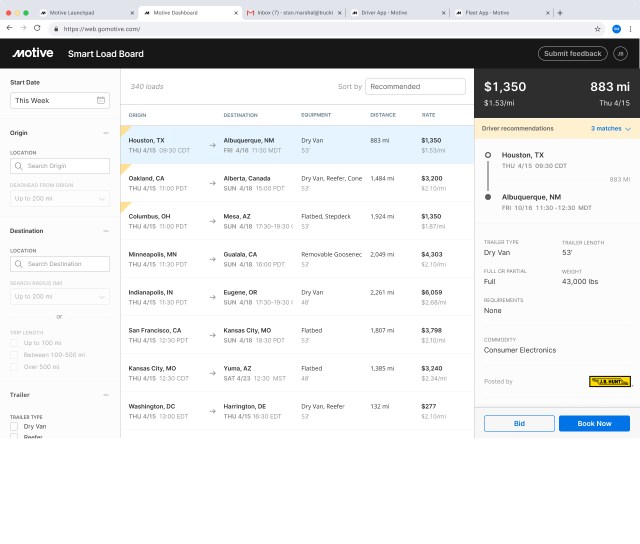
Task: Bookmark the page with the star icon
Action: tap(598, 29)
